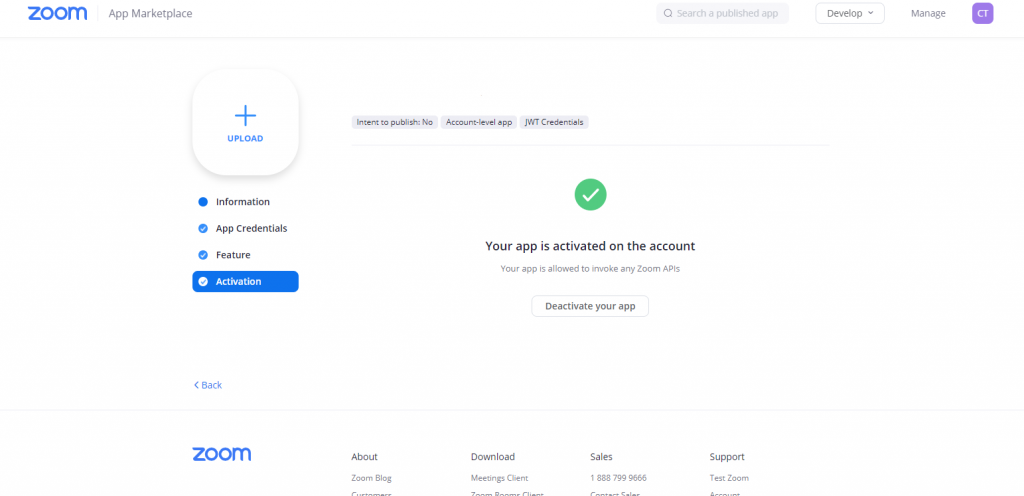Open the Manage menu item
Image resolution: width=1024 pixels, height=496 pixels.
point(927,14)
